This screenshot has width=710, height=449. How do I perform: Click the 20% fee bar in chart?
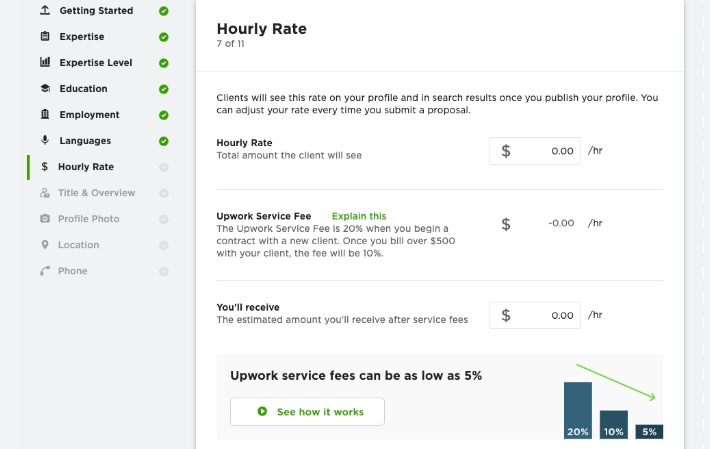578,410
